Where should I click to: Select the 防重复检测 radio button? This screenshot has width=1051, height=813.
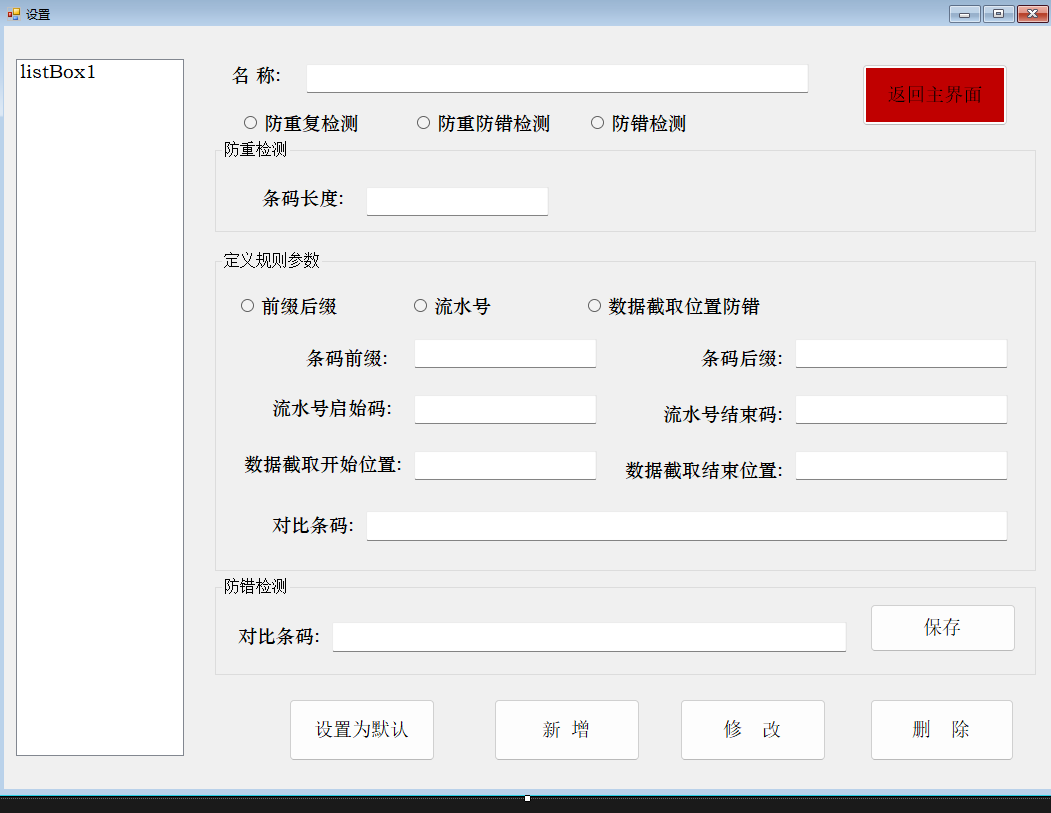click(x=251, y=123)
